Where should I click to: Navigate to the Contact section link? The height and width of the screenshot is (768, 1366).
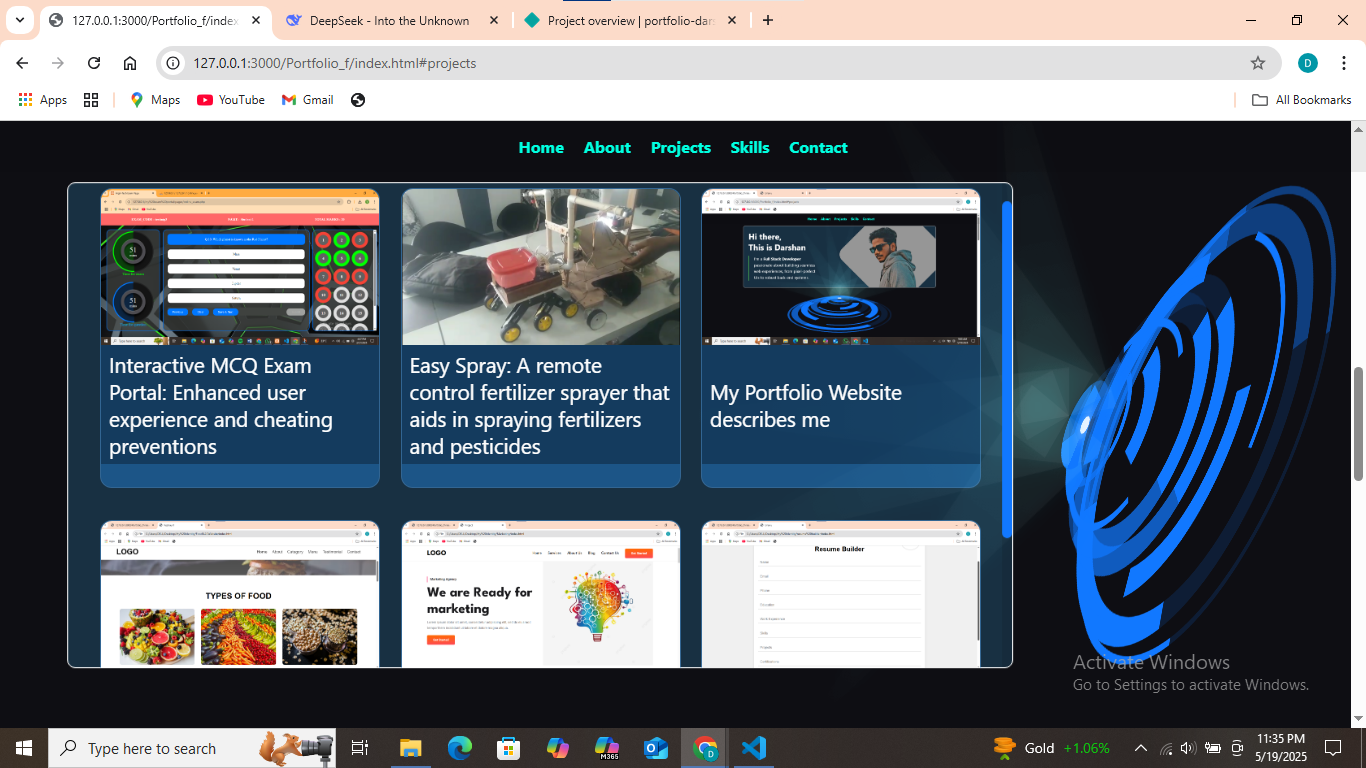tap(818, 147)
